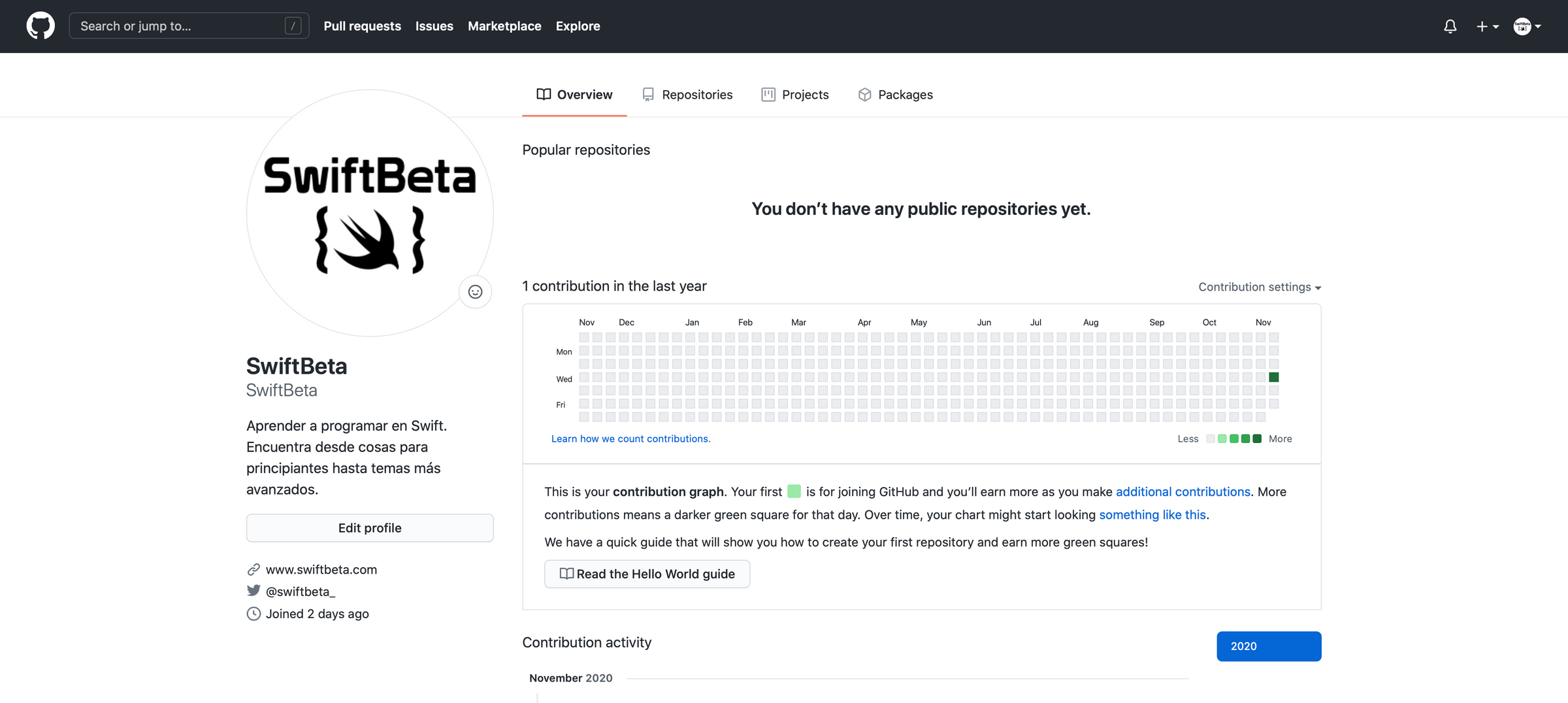Open notifications via the bell icon
Screen dimensions: 1568x703
[1450, 26]
